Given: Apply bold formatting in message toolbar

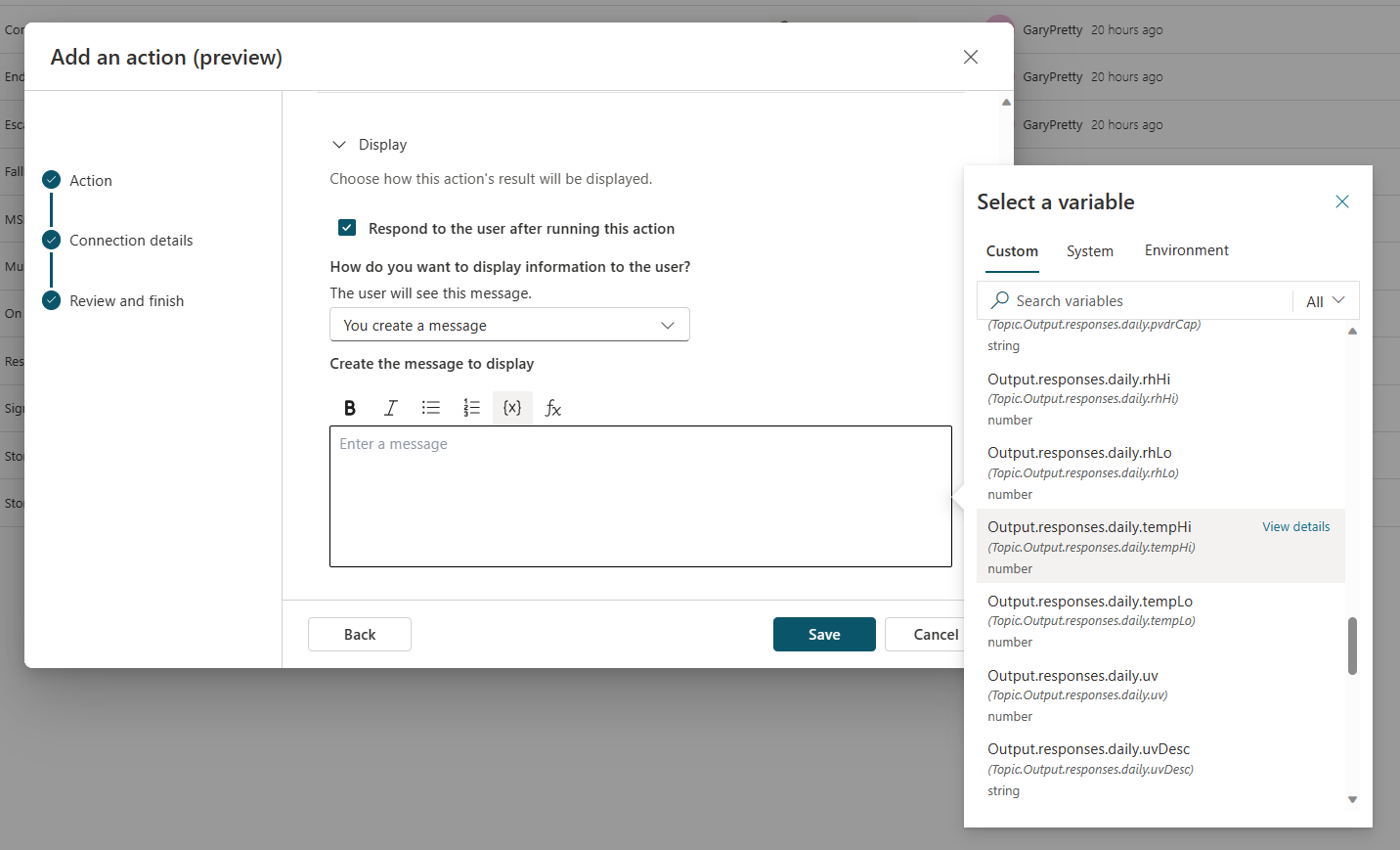Looking at the screenshot, I should [x=350, y=408].
